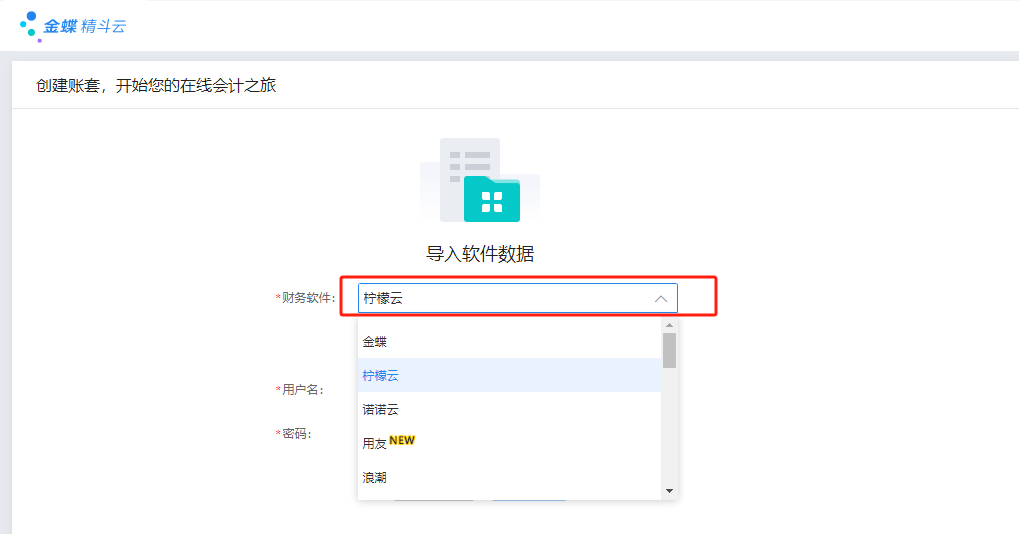This screenshot has width=1019, height=534.
Task: Select 金蝶 from the dropdown list
Action: [x=510, y=342]
